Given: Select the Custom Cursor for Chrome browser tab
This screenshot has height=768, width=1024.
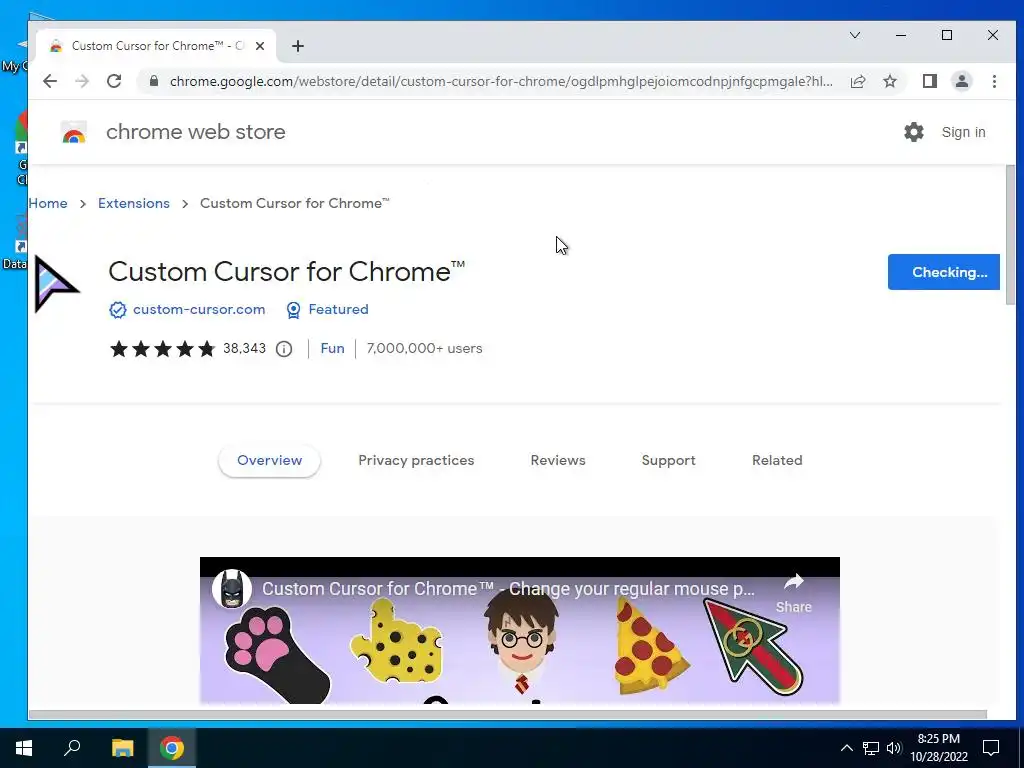Looking at the screenshot, I should [157, 46].
